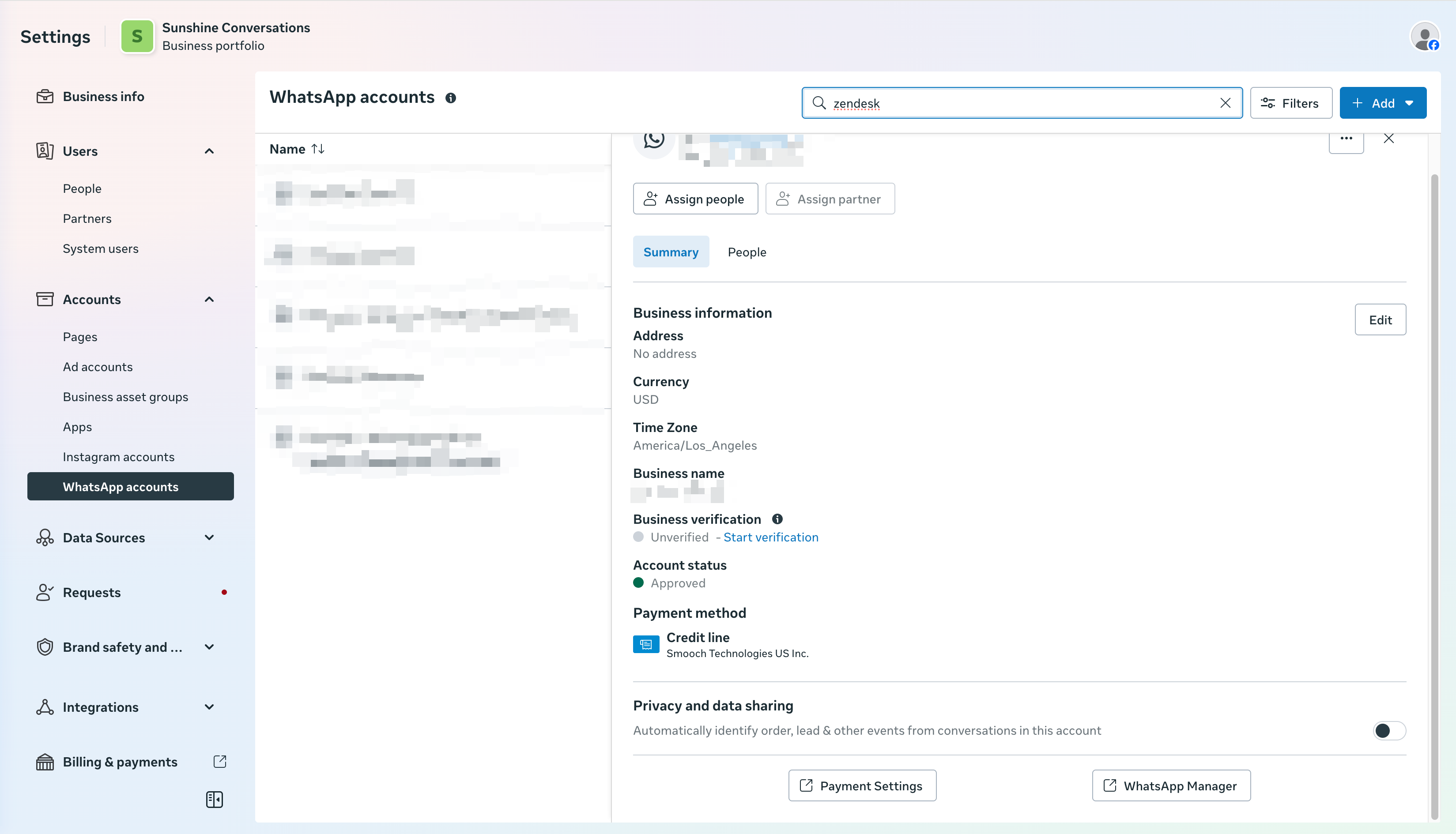
Task: Open Billing & payments via its icon
Action: (x=45, y=762)
